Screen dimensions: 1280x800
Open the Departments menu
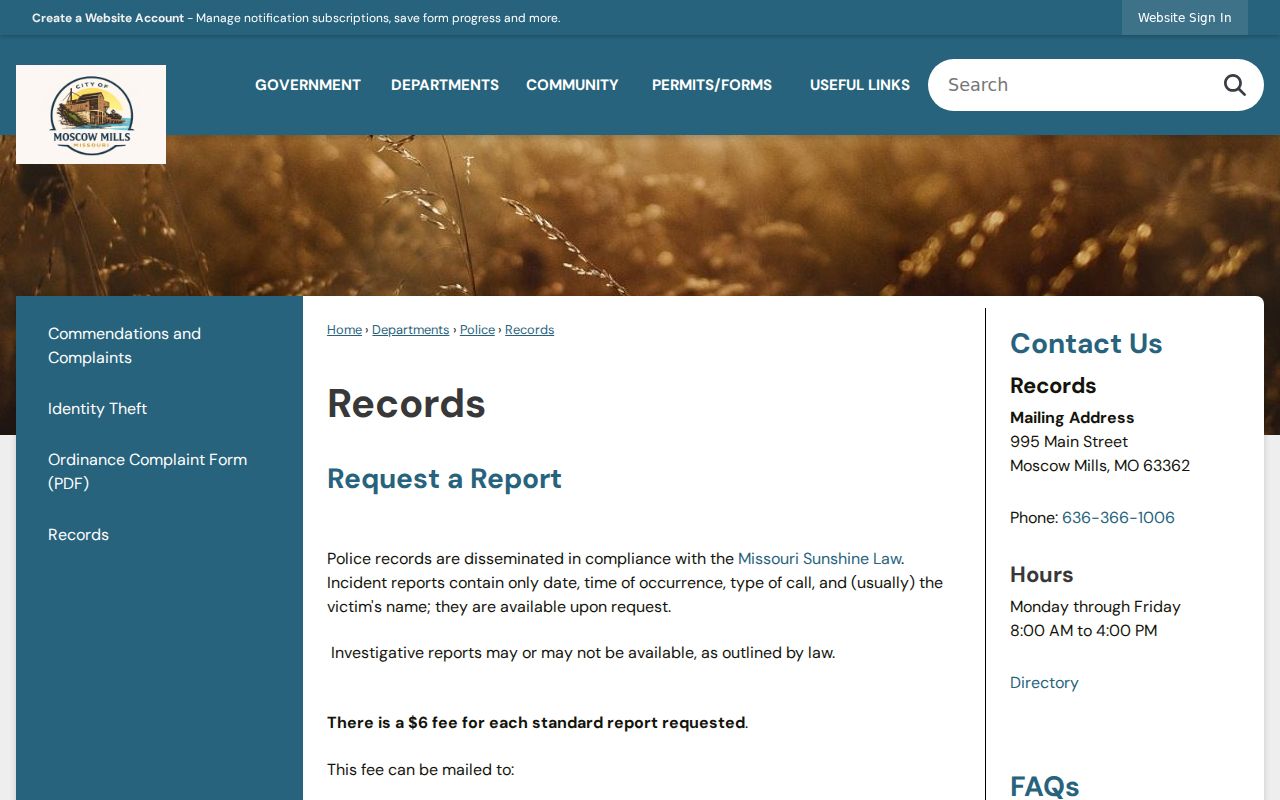(x=445, y=85)
